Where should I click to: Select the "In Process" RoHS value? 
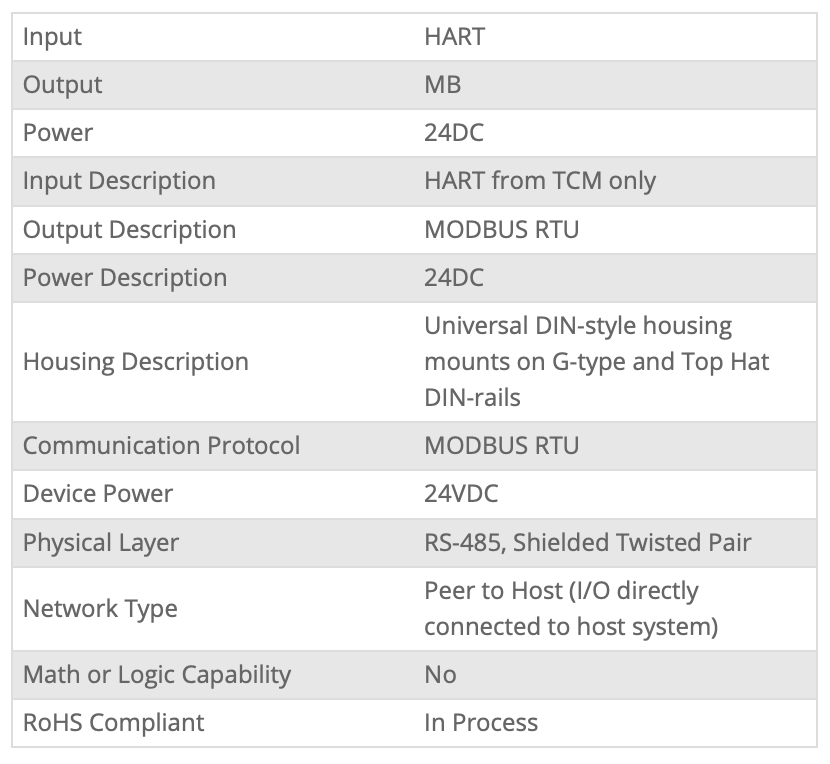480,722
